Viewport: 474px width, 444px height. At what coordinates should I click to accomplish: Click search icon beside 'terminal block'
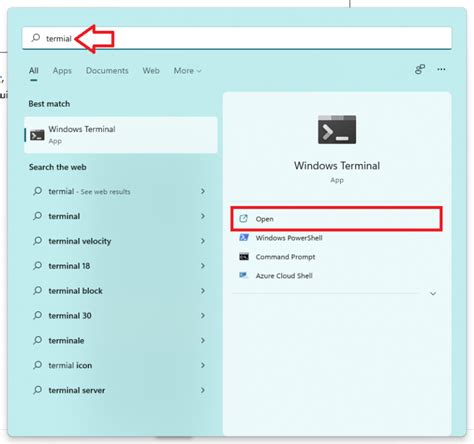click(x=37, y=290)
